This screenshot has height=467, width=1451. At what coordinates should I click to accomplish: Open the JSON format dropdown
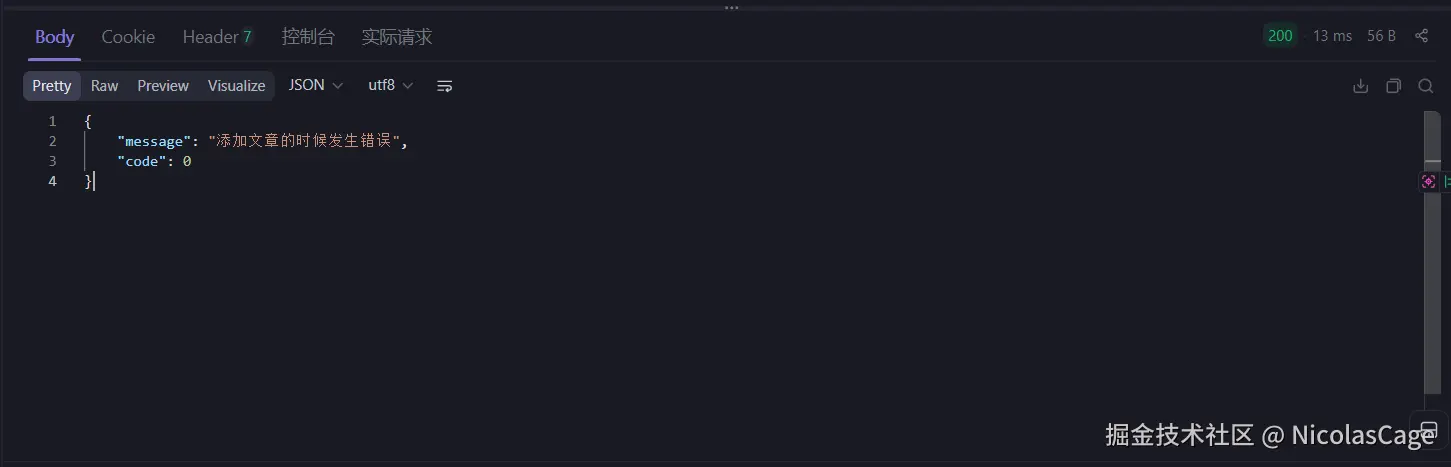(x=316, y=86)
